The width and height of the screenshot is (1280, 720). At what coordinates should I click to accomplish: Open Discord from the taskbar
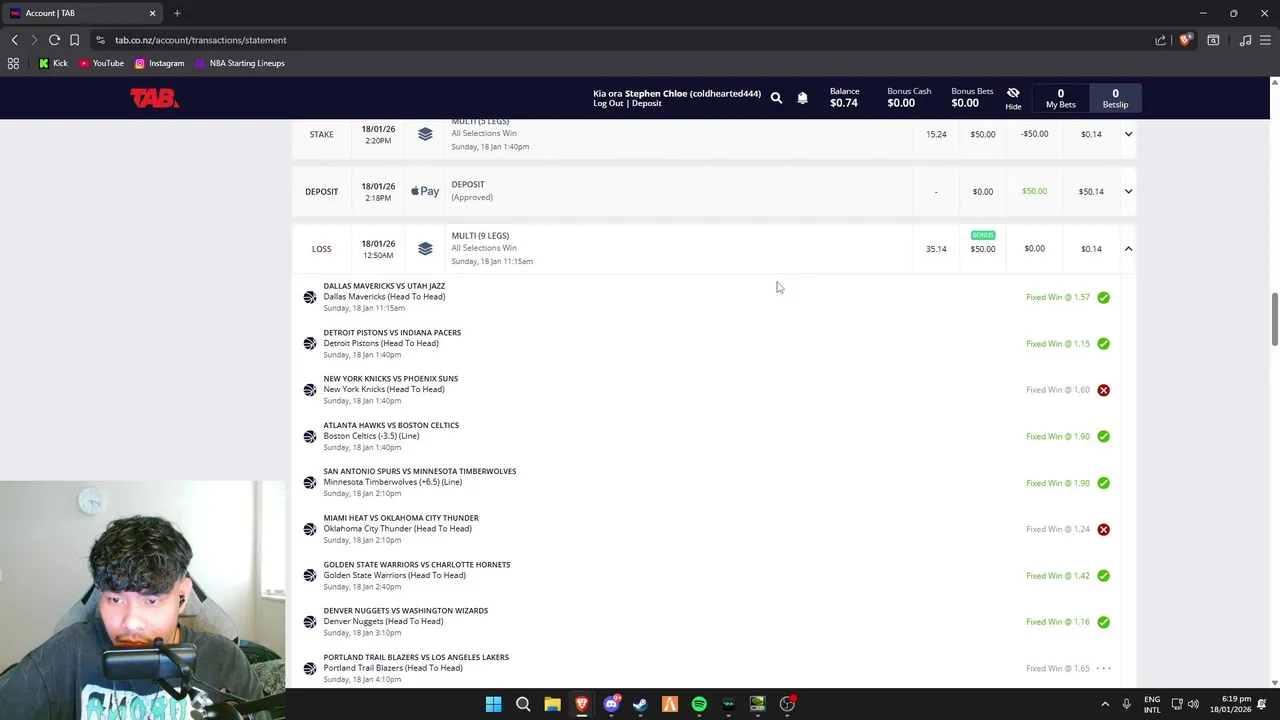tap(611, 704)
